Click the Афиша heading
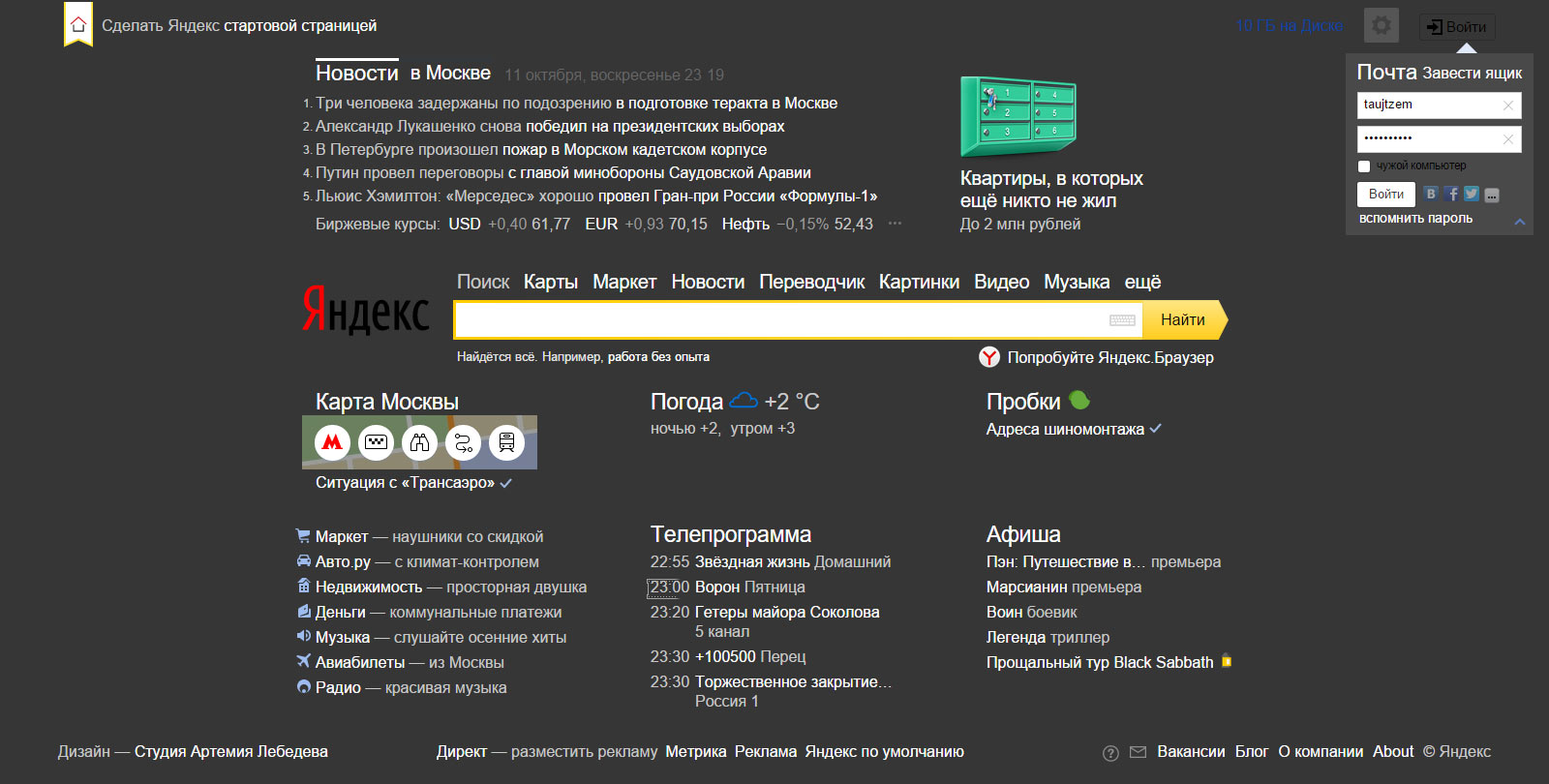The image size is (1549, 784). pos(1023,534)
